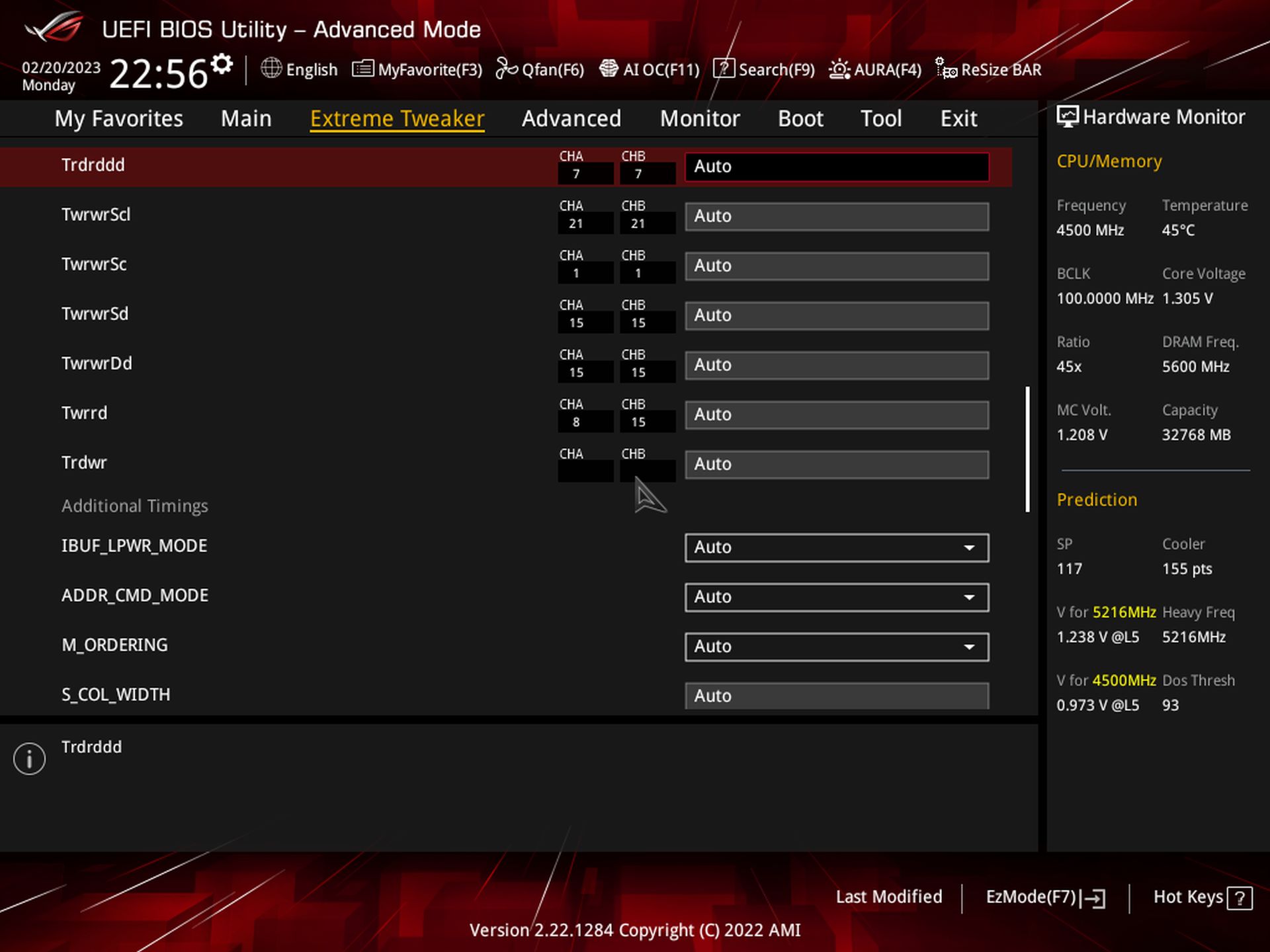
Task: Click the Trdrddd Auto value field
Action: (x=835, y=167)
